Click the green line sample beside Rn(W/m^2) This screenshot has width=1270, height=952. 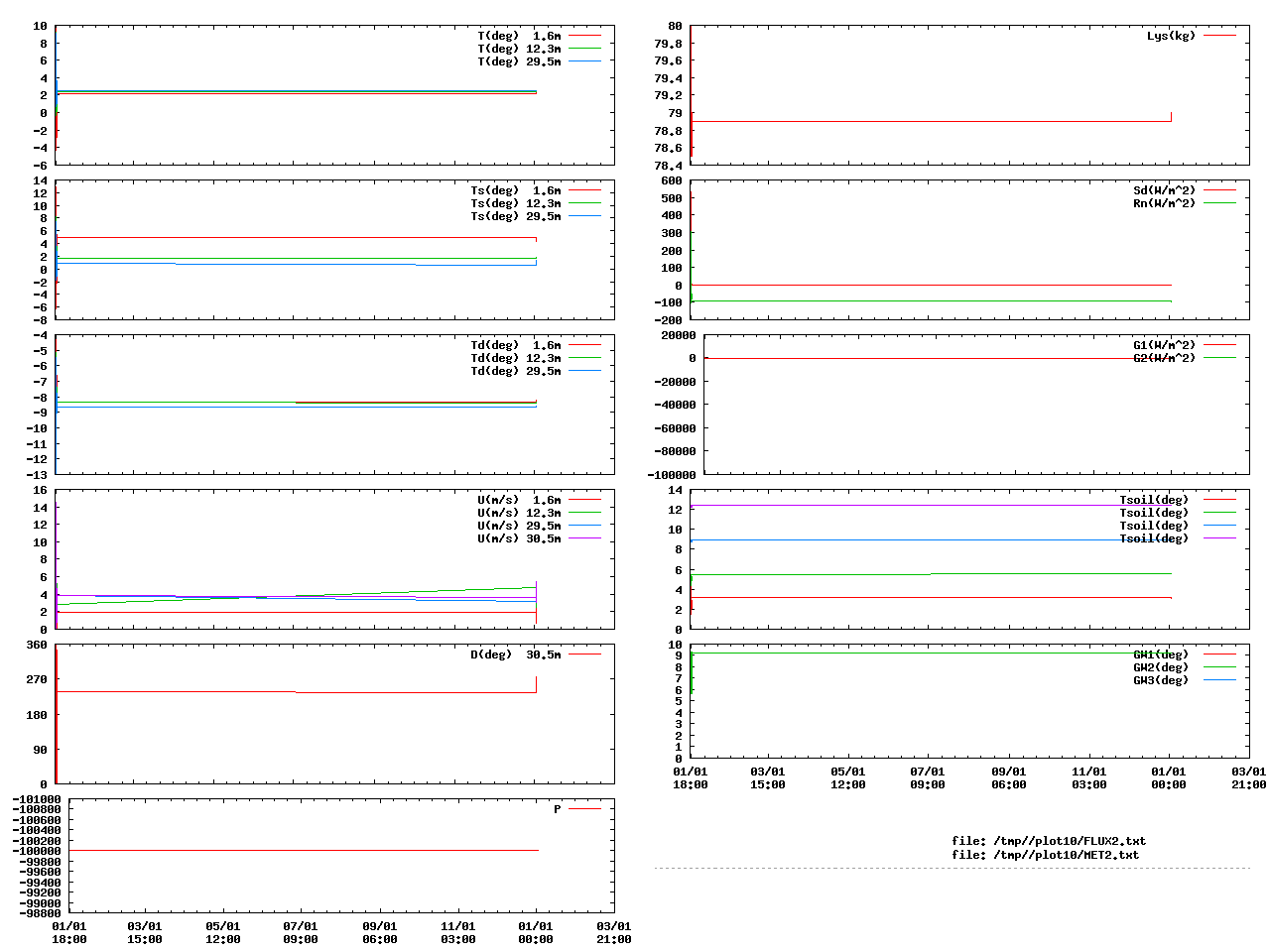pyautogui.click(x=1219, y=203)
